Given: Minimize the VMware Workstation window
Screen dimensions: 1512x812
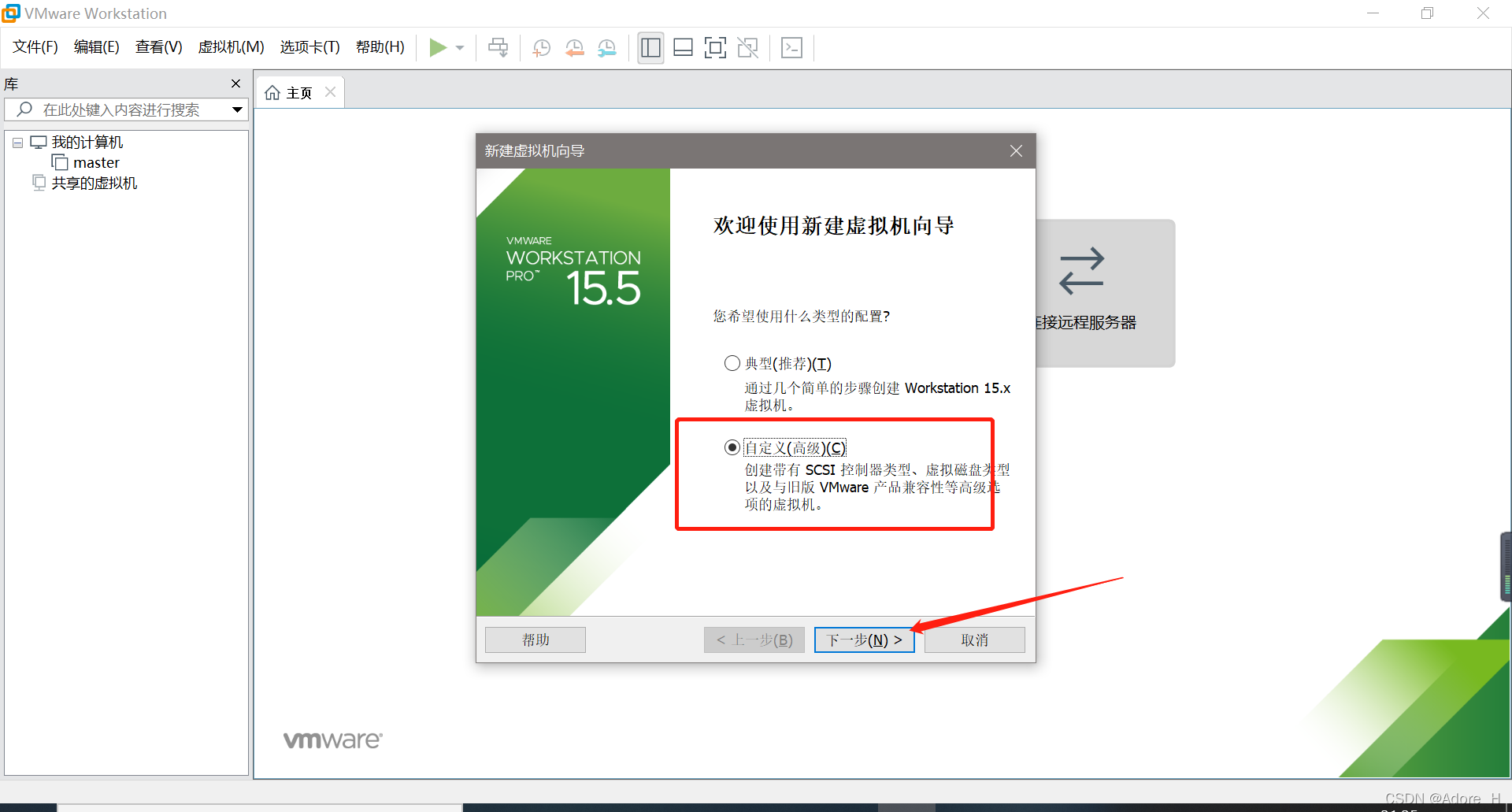Looking at the screenshot, I should [x=1373, y=13].
